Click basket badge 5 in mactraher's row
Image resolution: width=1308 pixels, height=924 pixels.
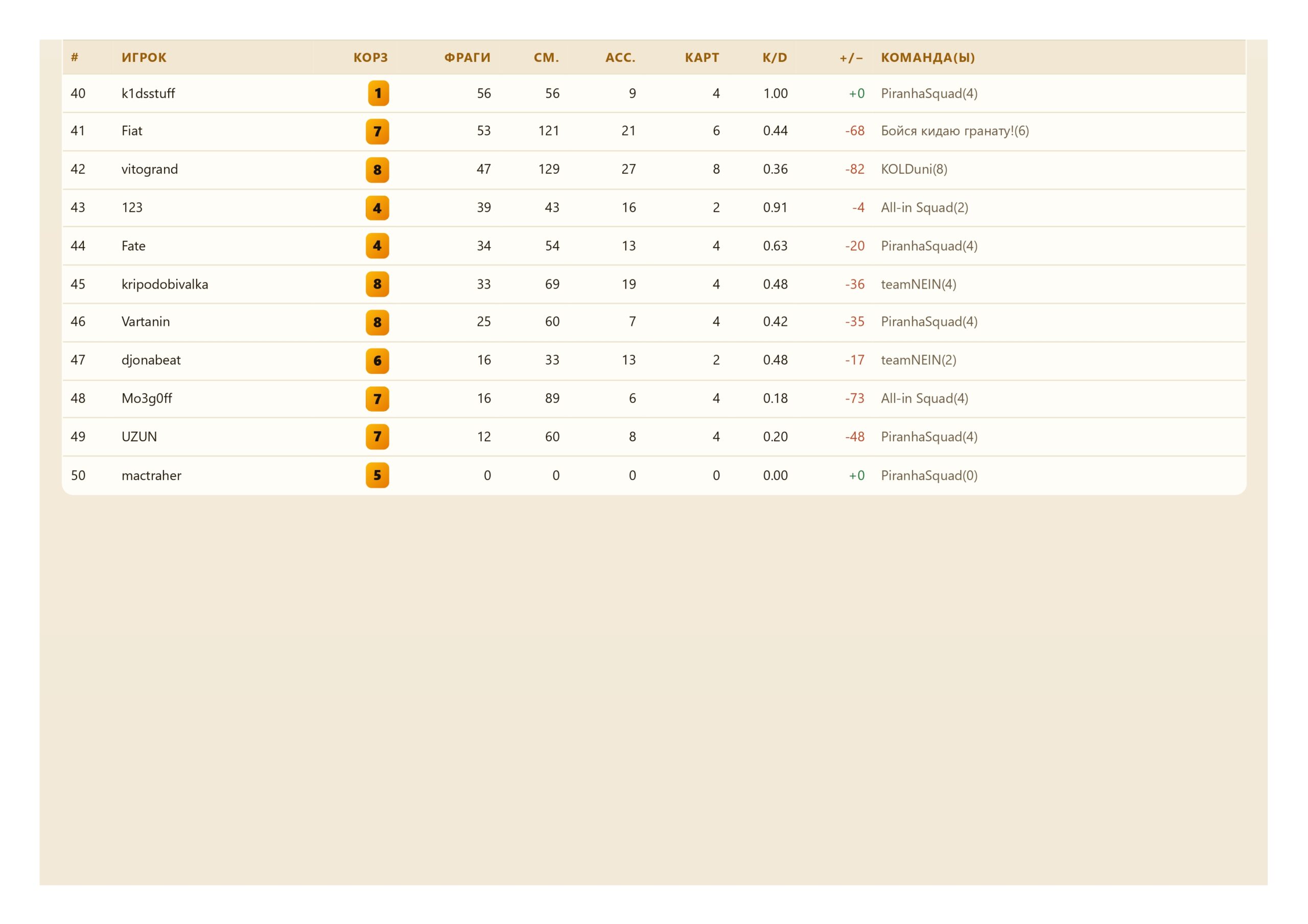pyautogui.click(x=377, y=475)
